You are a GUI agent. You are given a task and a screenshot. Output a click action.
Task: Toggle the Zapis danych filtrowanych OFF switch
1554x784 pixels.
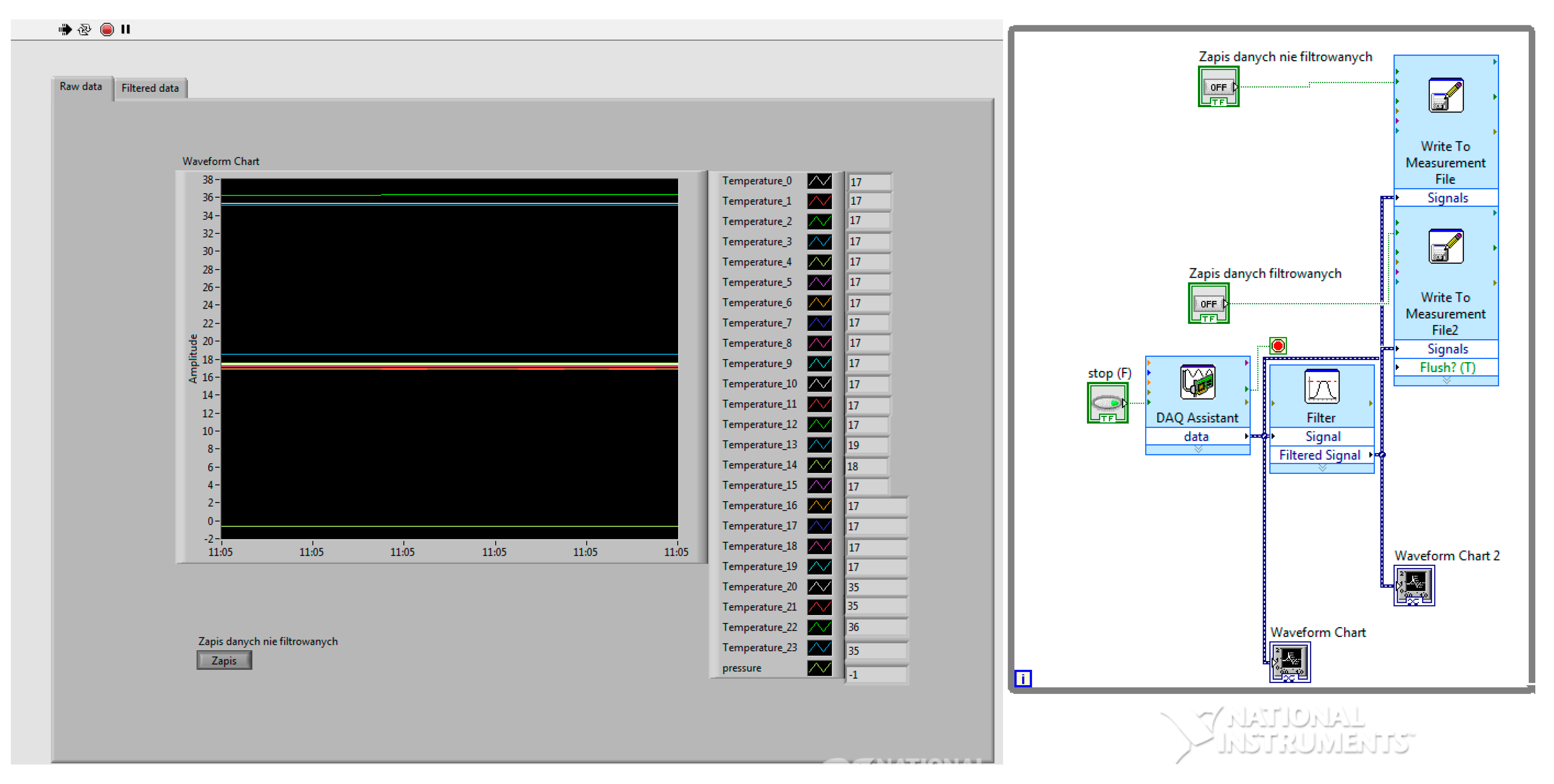tap(1208, 304)
